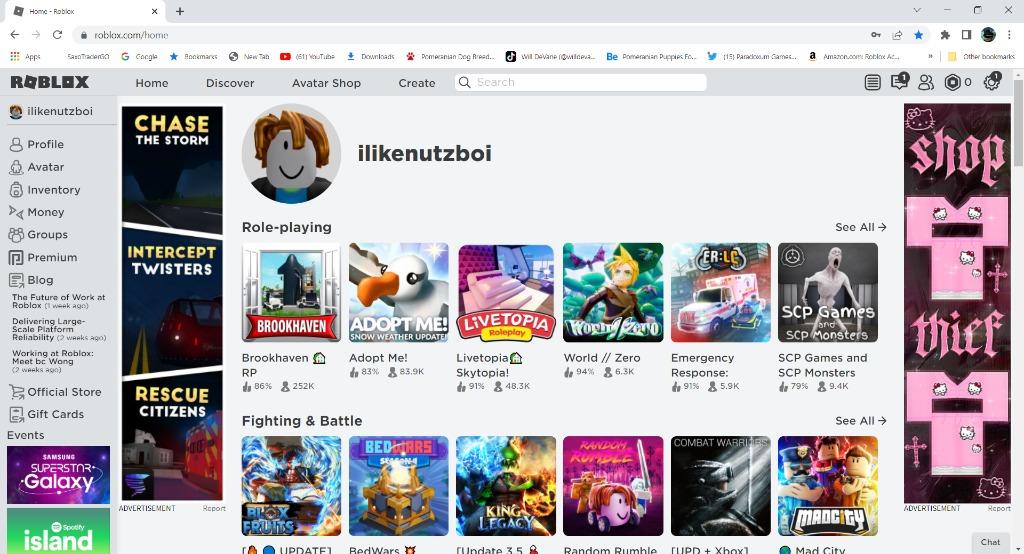Open the Robux icon in header
The height and width of the screenshot is (554, 1024).
(953, 82)
